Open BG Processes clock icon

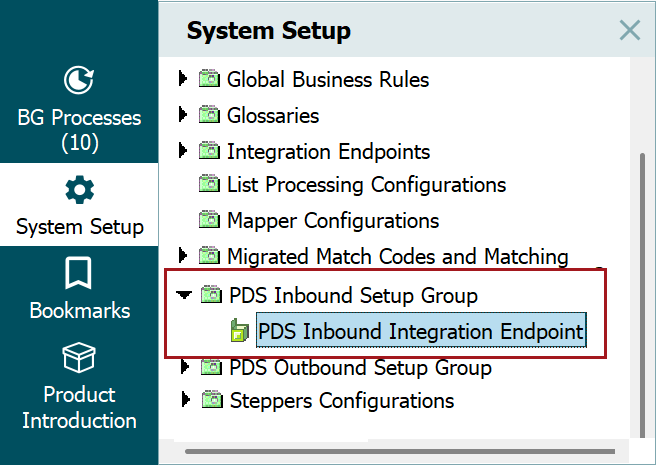pyautogui.click(x=79, y=80)
